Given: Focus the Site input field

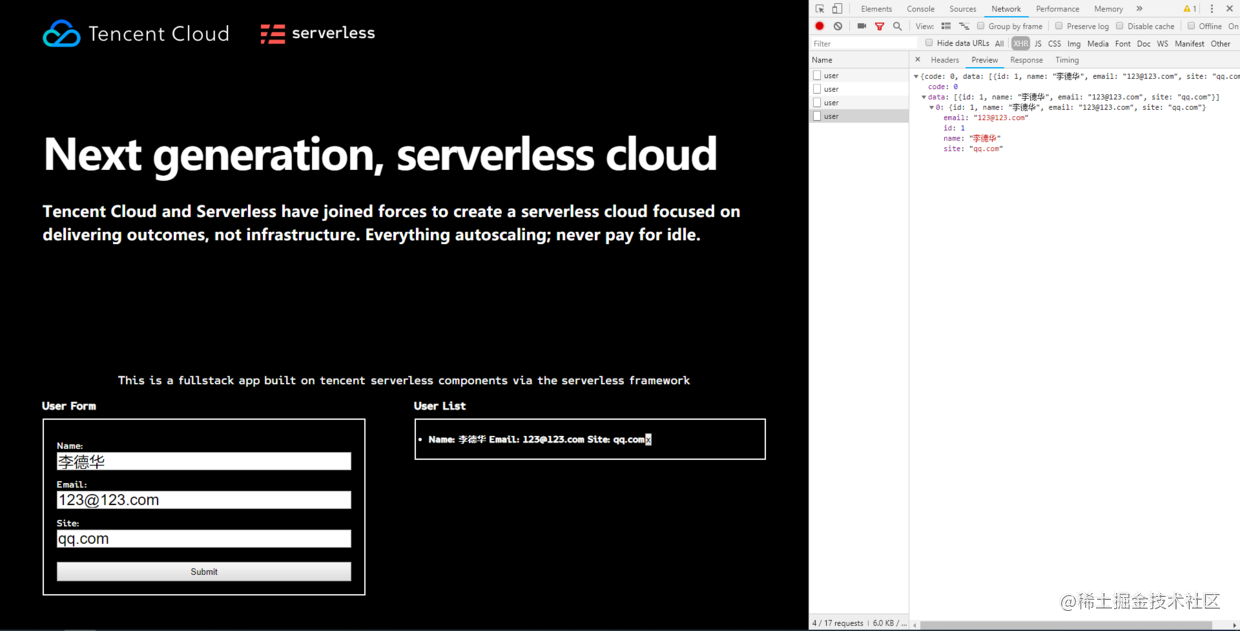Looking at the screenshot, I should 204,539.
